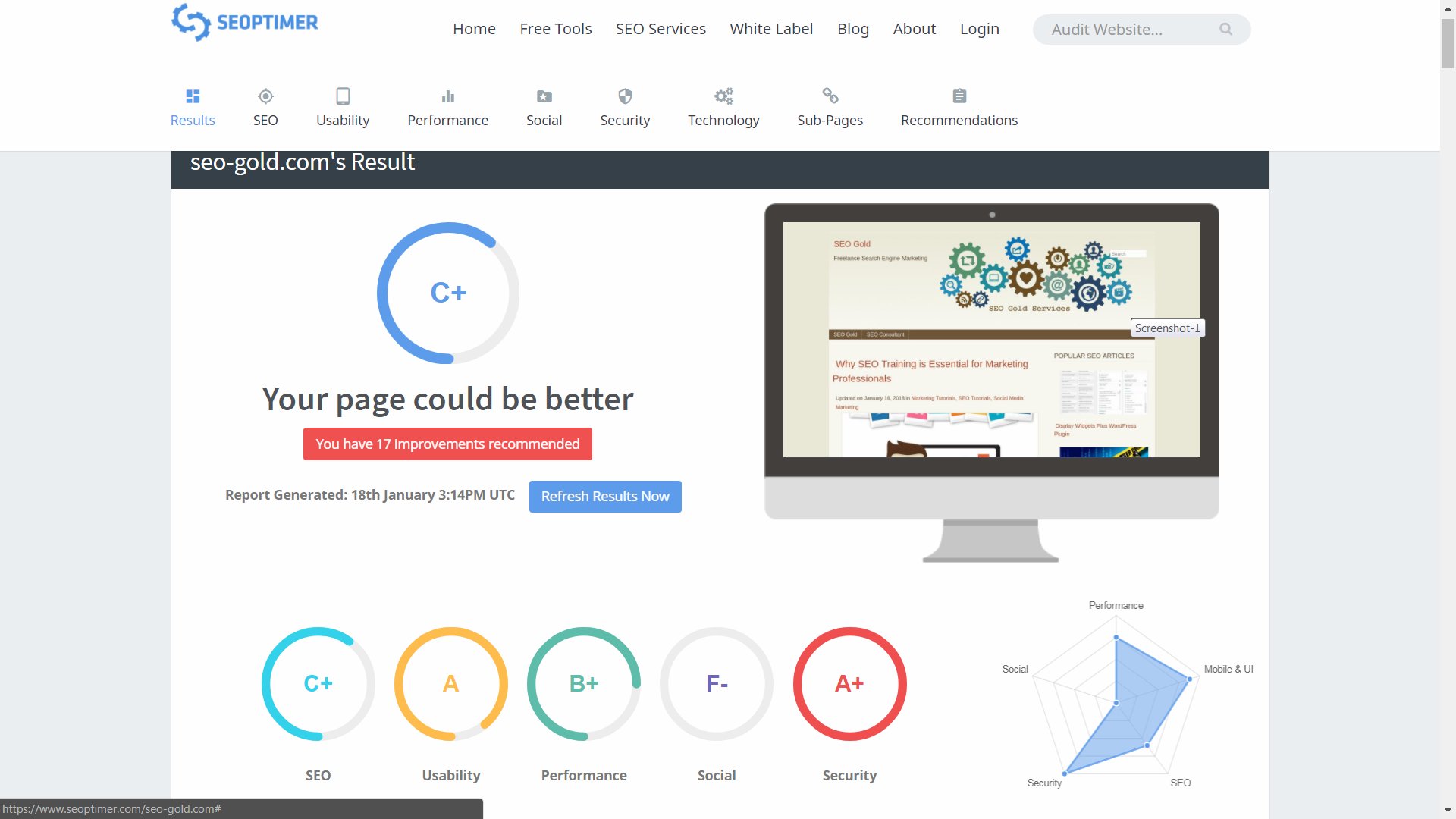
Task: Open the Technology section icon
Action: click(x=723, y=96)
